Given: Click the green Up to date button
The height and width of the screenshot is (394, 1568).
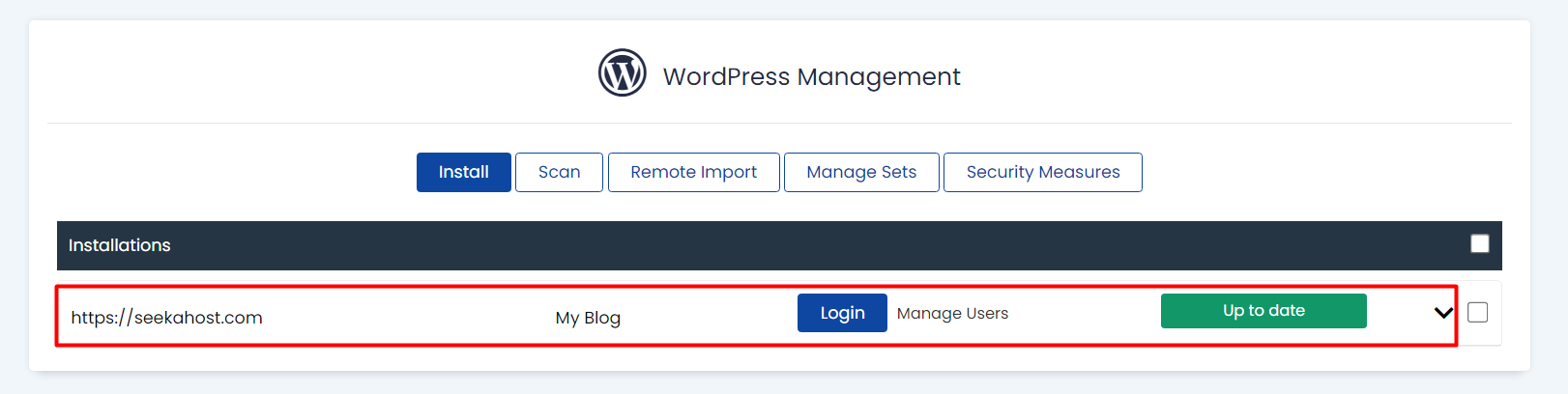Looking at the screenshot, I should coord(1263,311).
